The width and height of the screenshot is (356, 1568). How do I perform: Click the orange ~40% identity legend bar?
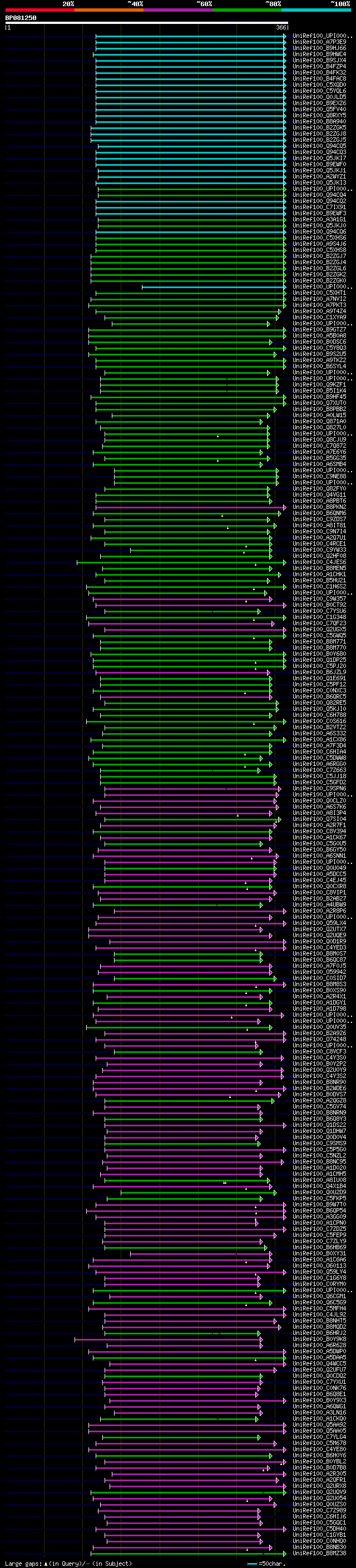tap(109, 10)
